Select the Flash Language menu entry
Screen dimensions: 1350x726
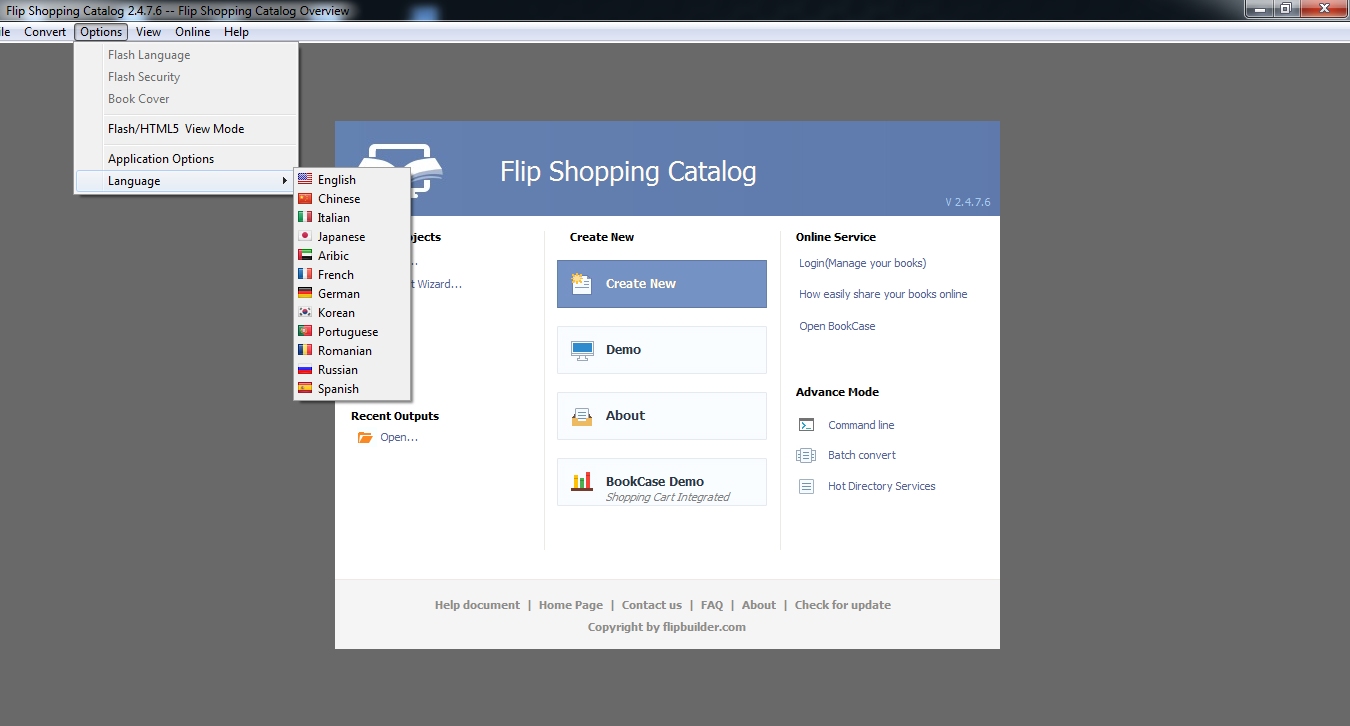click(186, 55)
